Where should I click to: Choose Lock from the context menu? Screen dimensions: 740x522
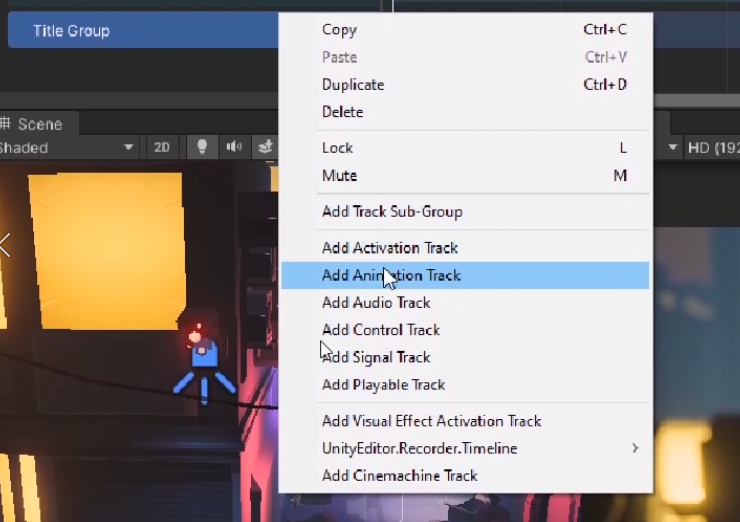coord(338,148)
